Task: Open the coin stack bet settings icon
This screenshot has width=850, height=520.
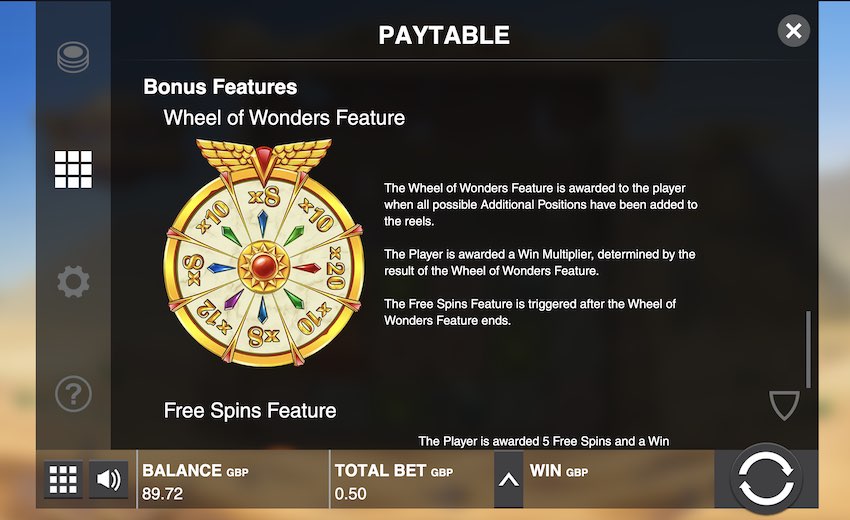Action: (73, 57)
